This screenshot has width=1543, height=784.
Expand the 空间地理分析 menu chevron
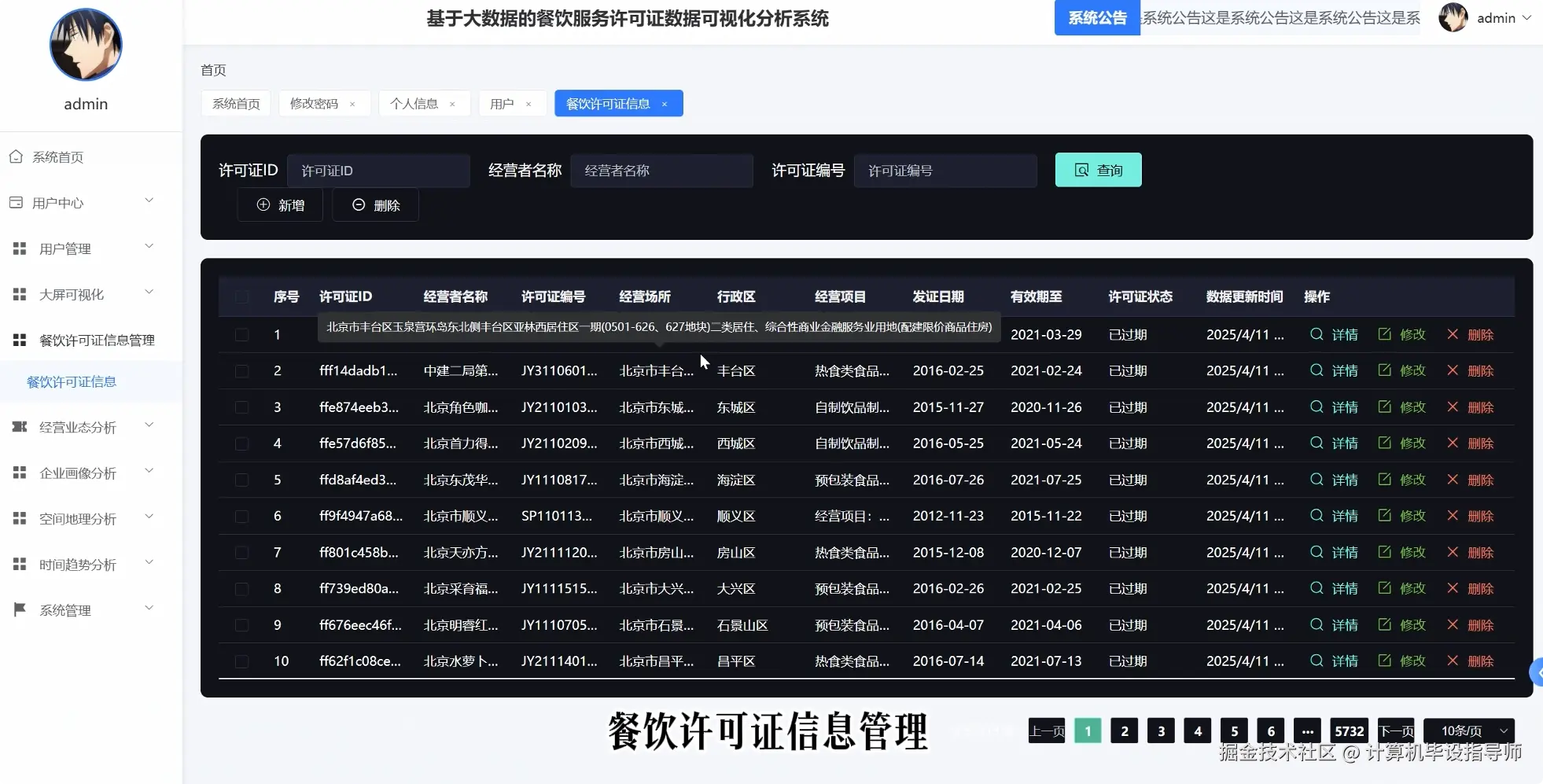[x=149, y=516]
